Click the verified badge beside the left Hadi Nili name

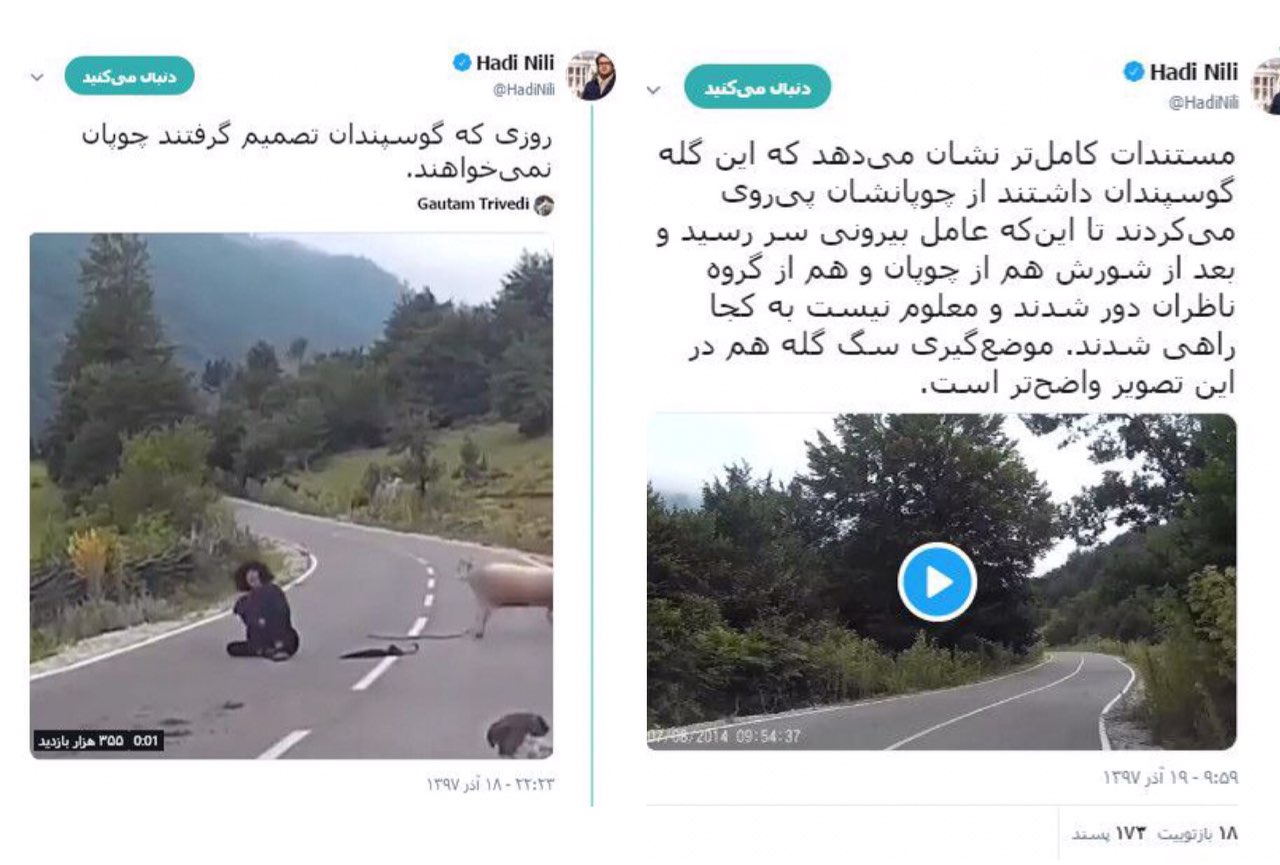tap(462, 62)
